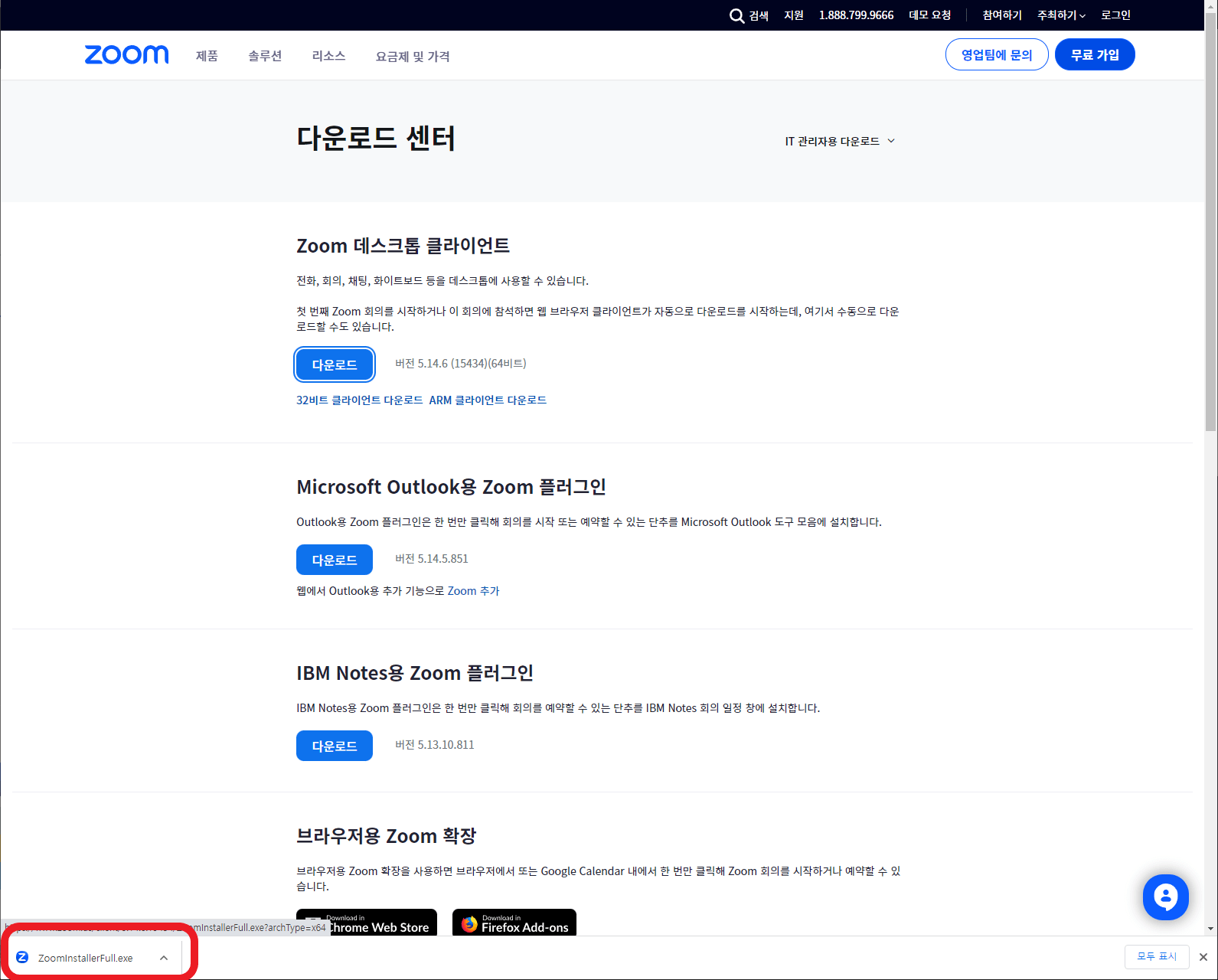
Task: Download Microsoft Outlook Zoom plugin button
Action: pos(335,560)
